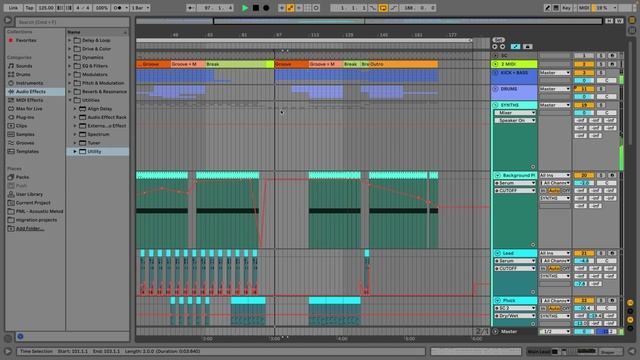640x360 pixels.
Task: Toggle the DRUMS track activator 11
Action: point(584,89)
